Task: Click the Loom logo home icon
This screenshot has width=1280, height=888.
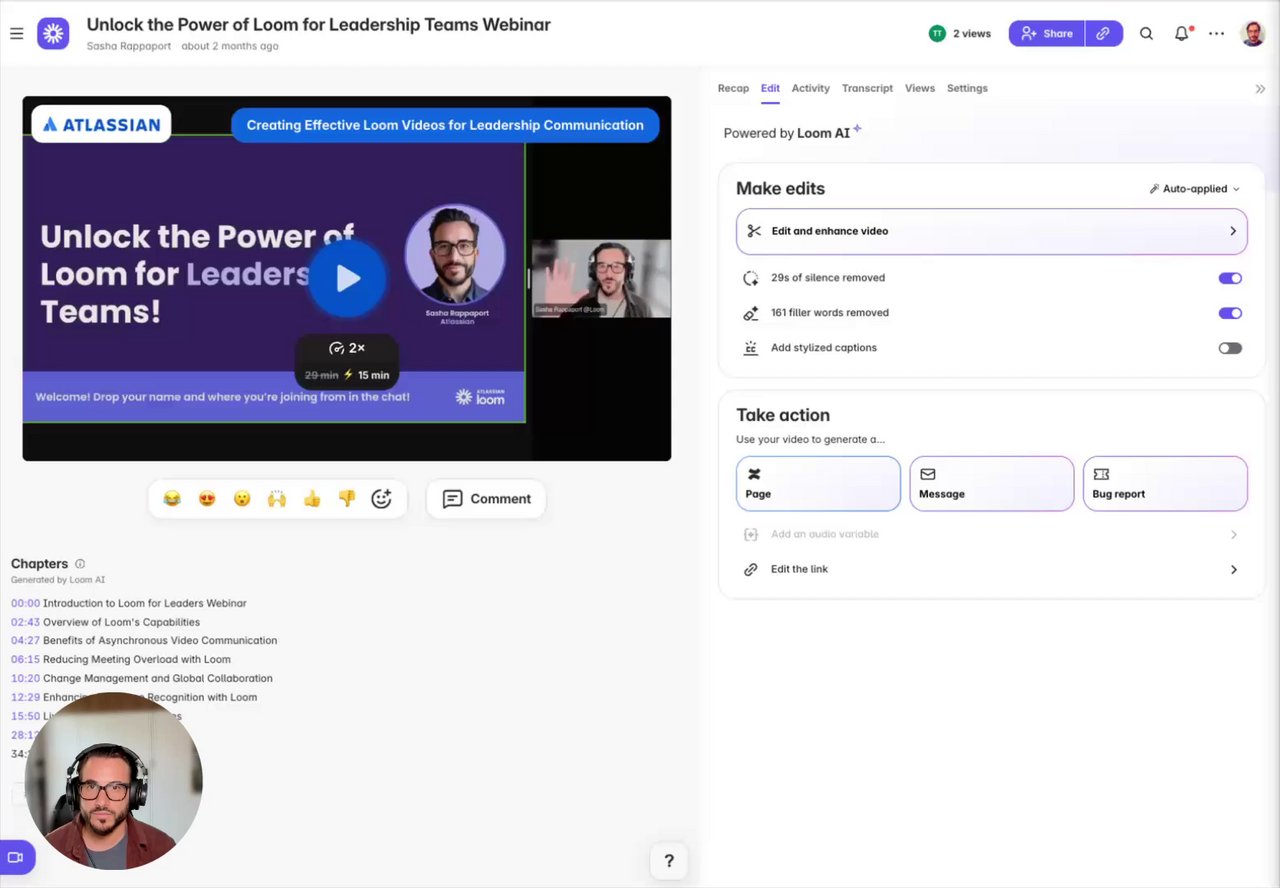Action: 54,33
